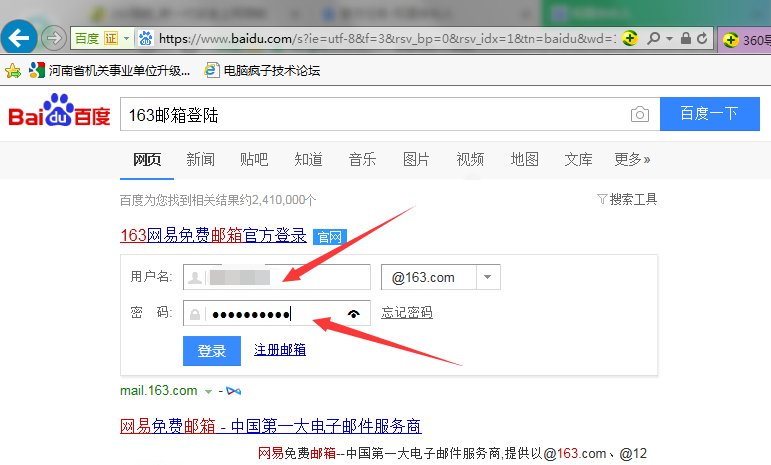Open 搜索工具 filter options
The image size is (771, 465).
[x=627, y=199]
